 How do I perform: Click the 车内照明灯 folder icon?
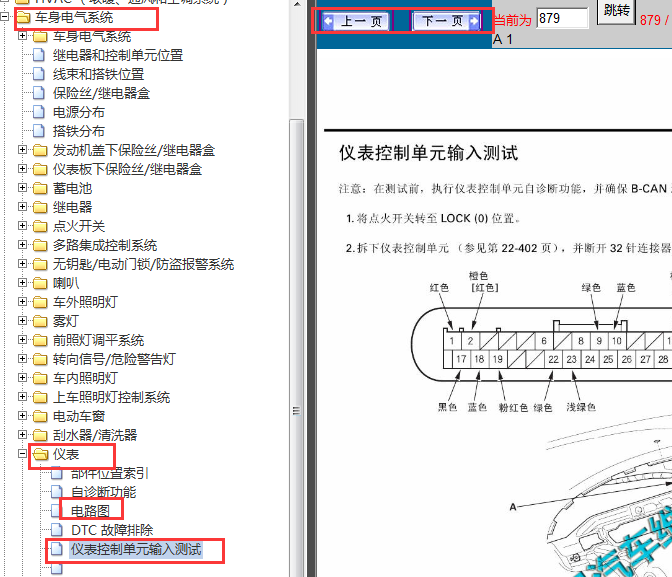[x=40, y=378]
